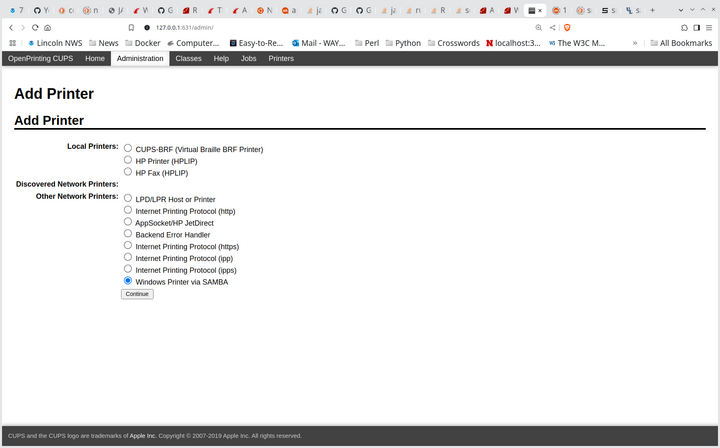Open the OpenPrinting CUPS nav item

[x=40, y=58]
